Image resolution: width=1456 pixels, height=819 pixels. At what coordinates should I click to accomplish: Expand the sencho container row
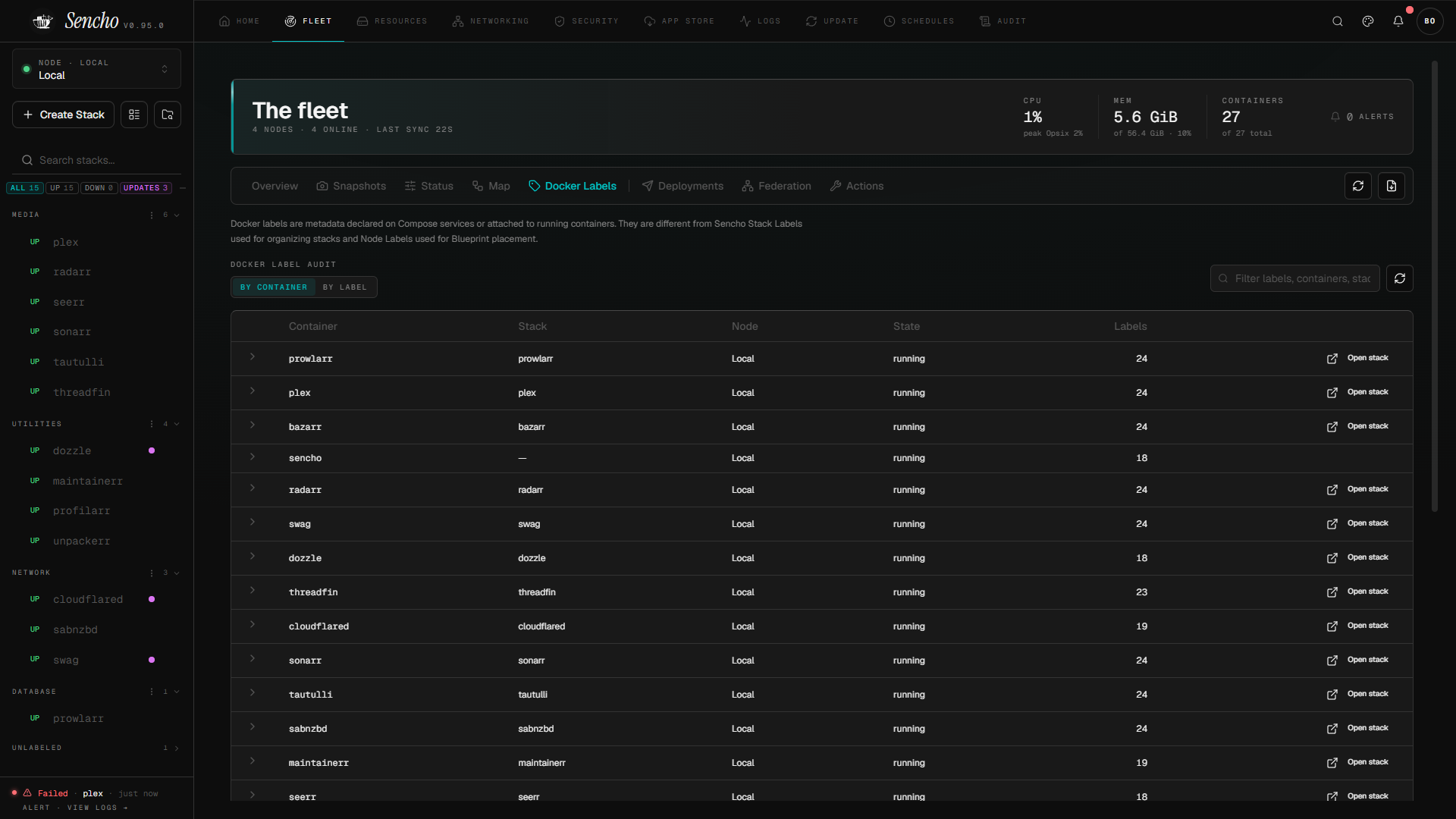coord(253,457)
